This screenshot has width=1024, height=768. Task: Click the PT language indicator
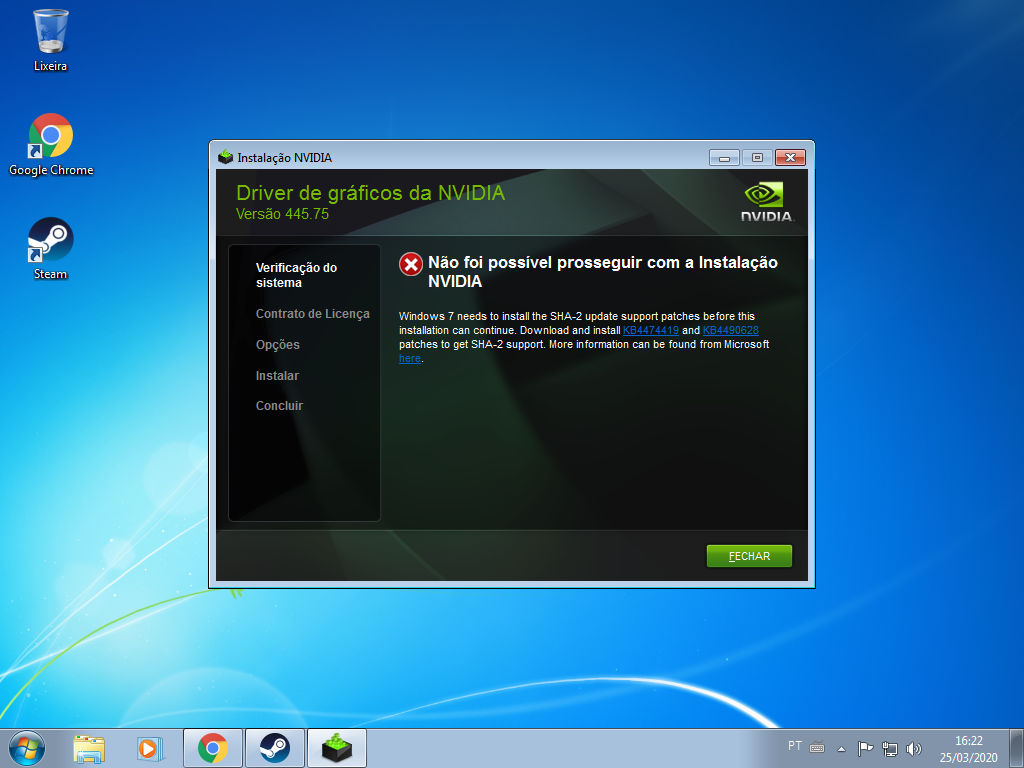(x=795, y=746)
